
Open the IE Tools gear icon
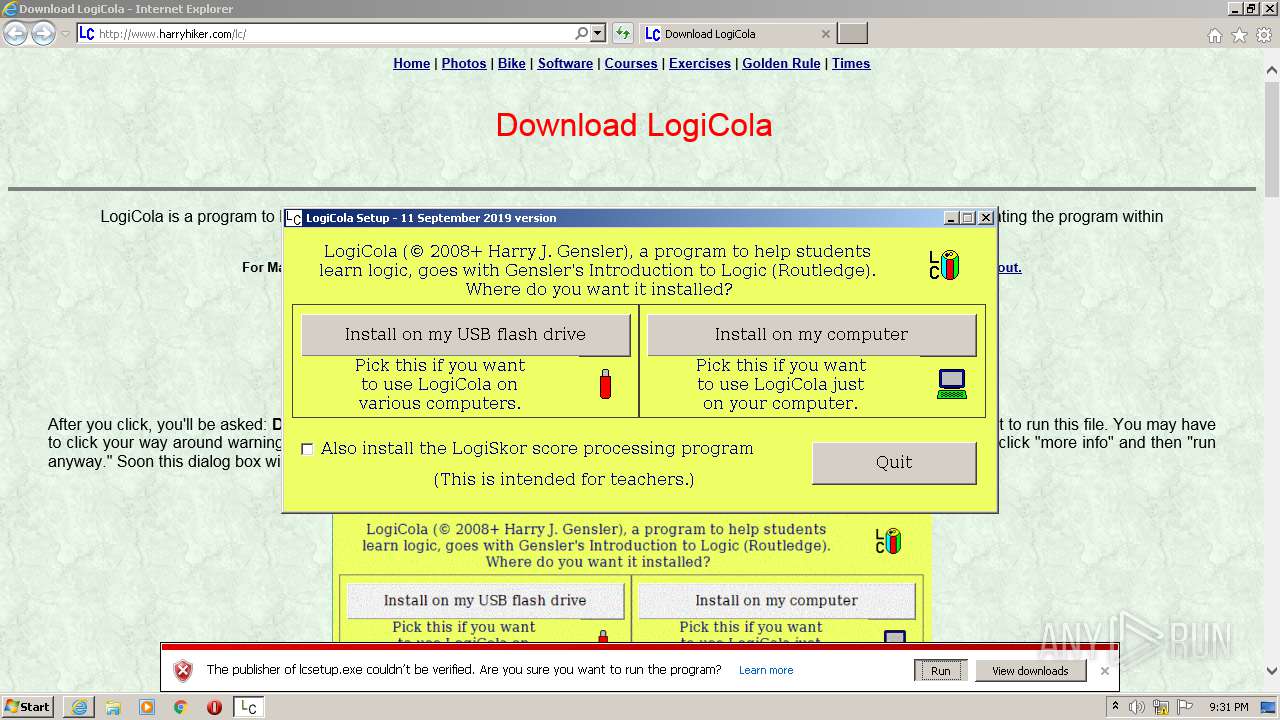(1263, 35)
